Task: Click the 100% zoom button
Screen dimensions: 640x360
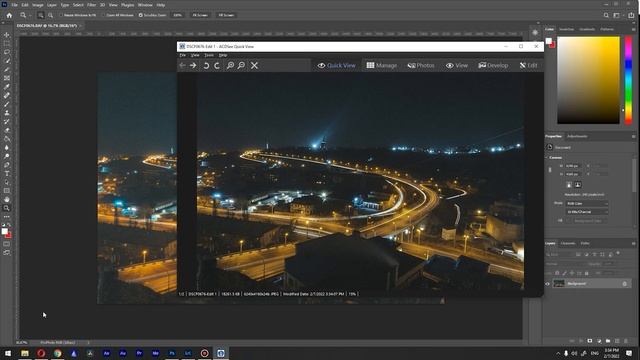Action: click(x=177, y=15)
